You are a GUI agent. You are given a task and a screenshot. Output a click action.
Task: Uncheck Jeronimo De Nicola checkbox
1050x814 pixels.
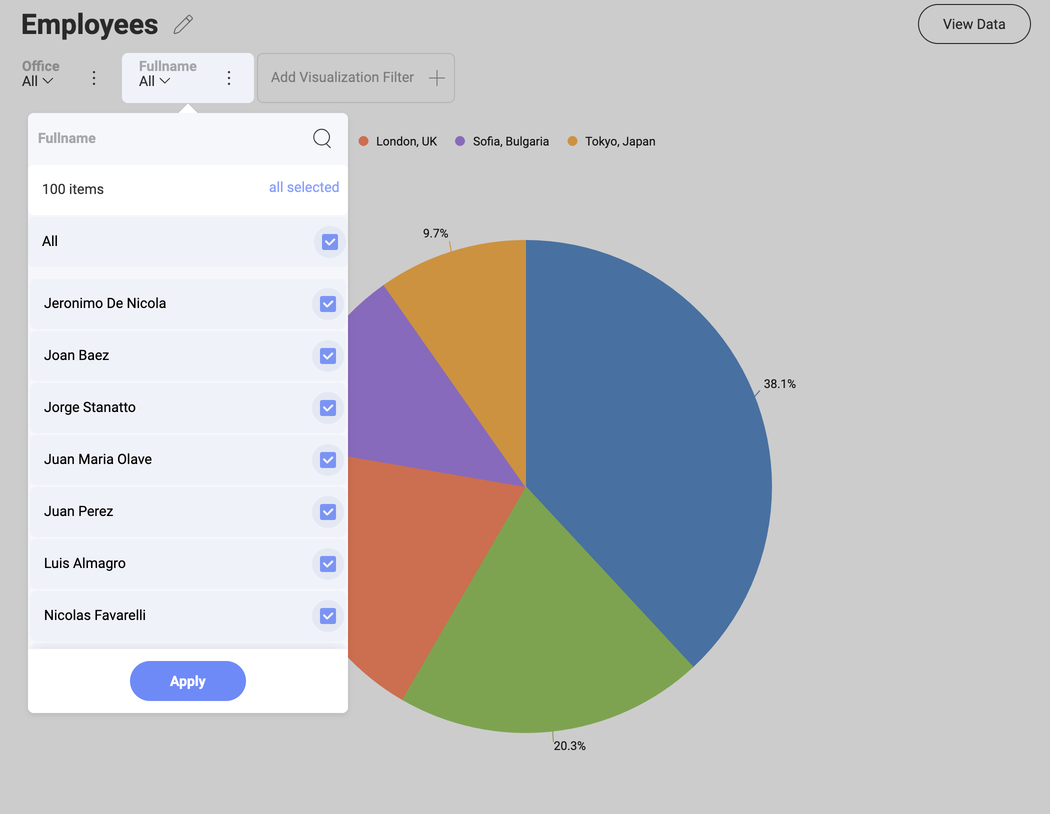(327, 304)
